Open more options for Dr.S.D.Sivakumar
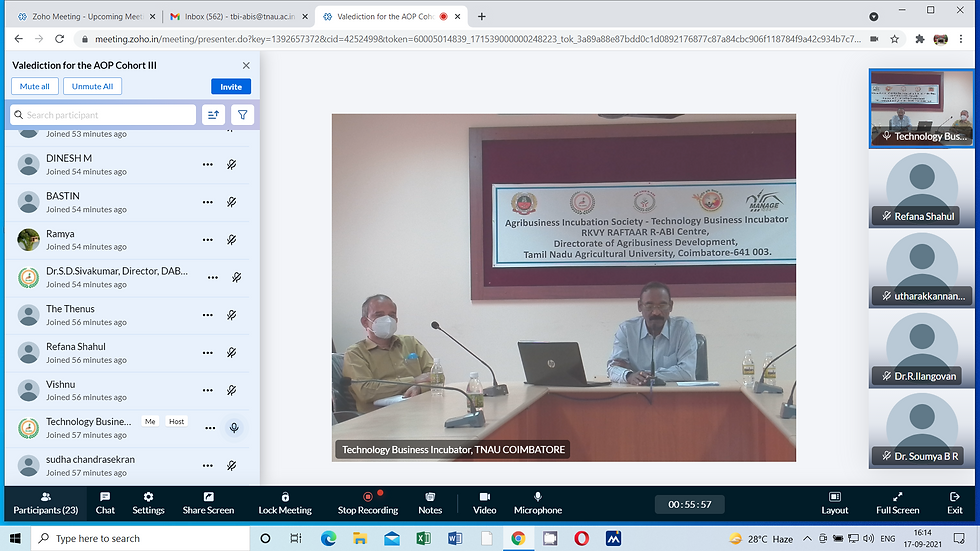Screen dimensions: 980x551 [212, 277]
